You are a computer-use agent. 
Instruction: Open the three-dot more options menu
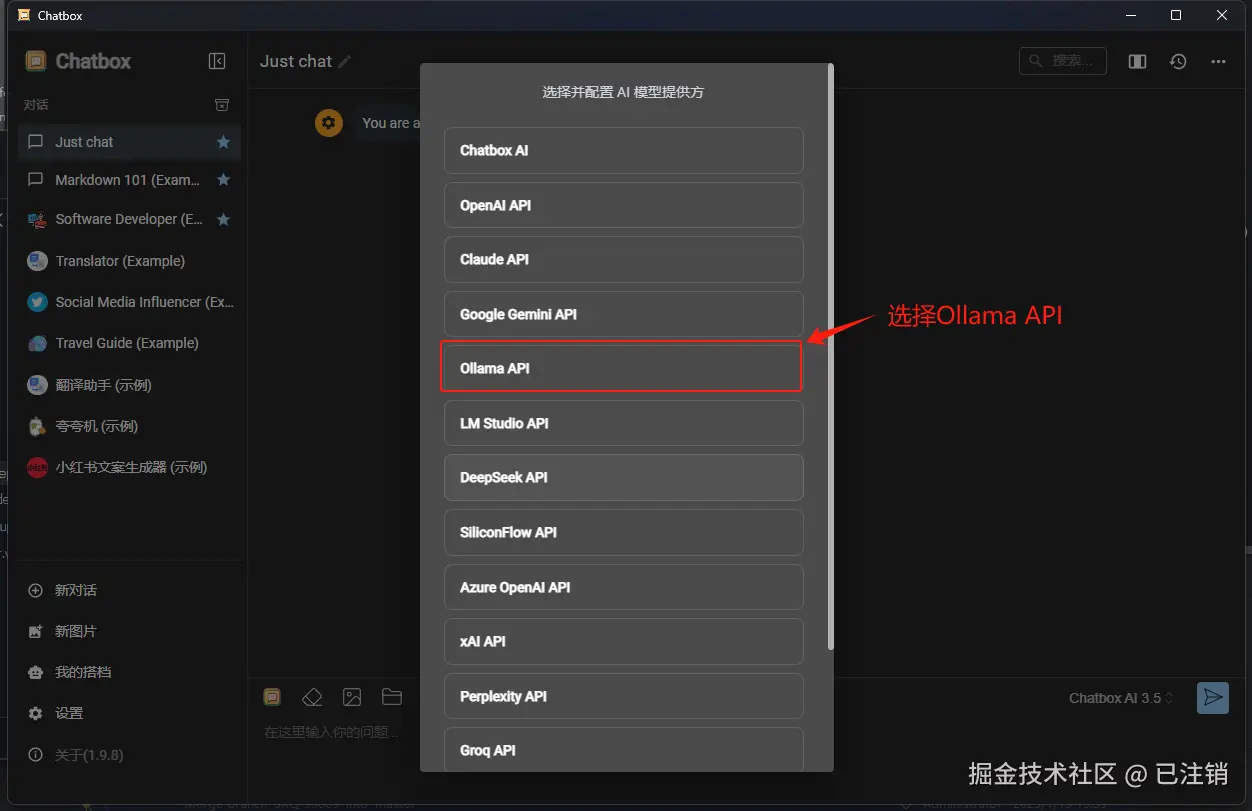click(x=1218, y=61)
